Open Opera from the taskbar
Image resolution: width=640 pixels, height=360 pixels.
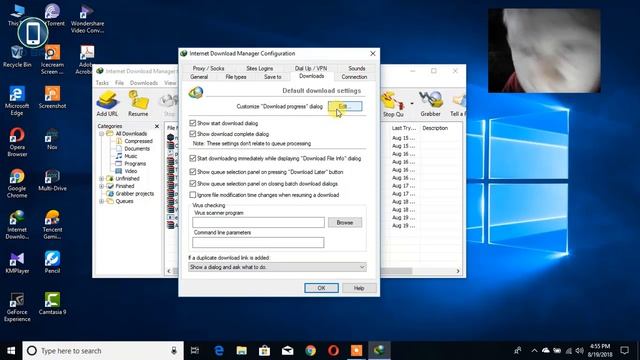coord(333,351)
